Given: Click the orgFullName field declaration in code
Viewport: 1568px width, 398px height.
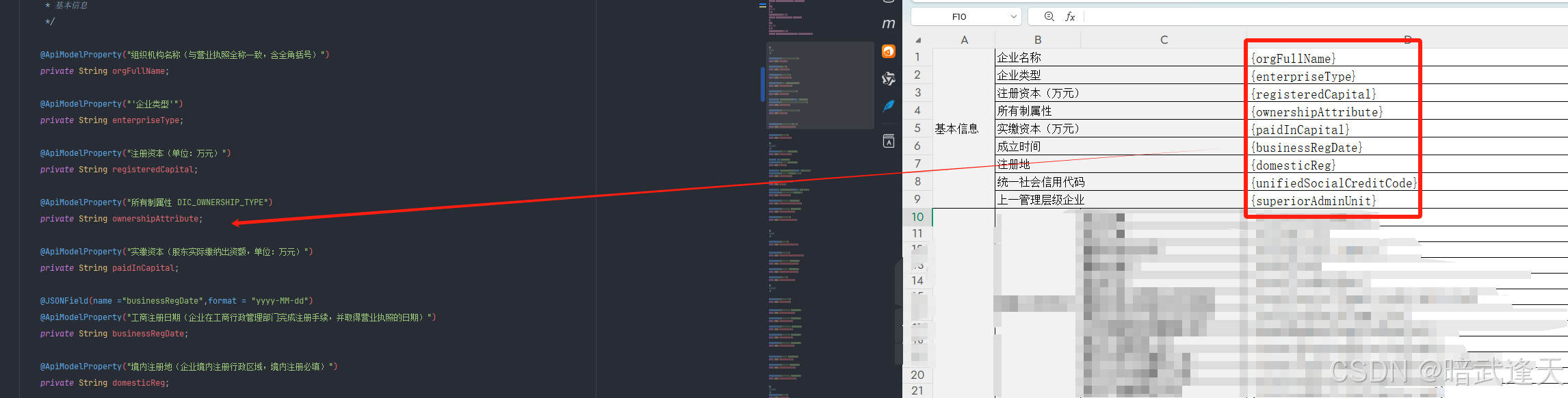Looking at the screenshot, I should pos(104,71).
